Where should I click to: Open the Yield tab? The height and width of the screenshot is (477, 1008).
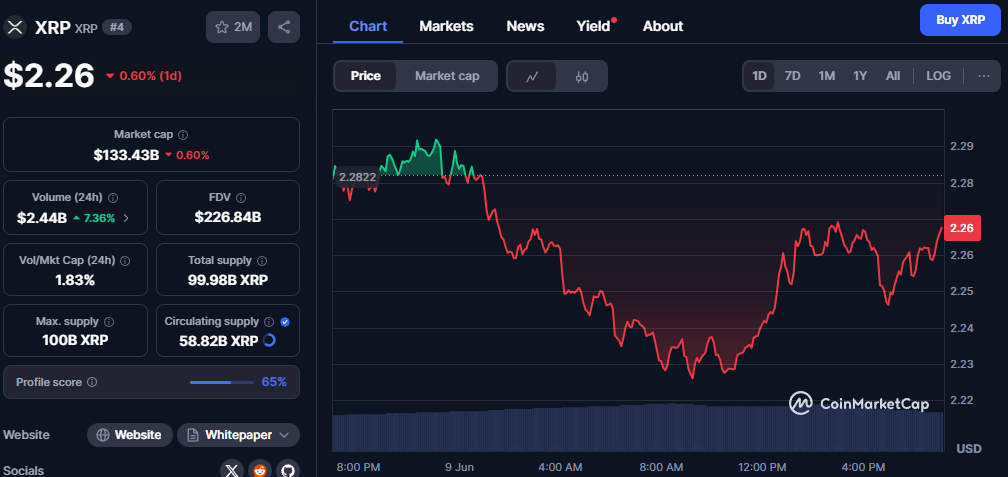[595, 26]
